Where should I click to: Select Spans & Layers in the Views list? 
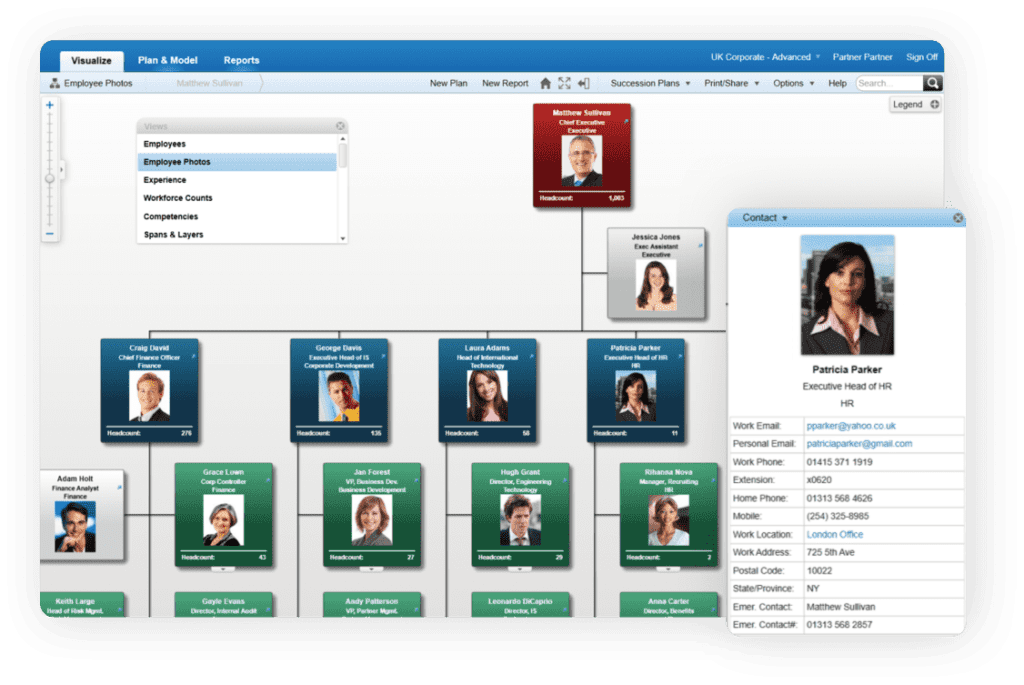[x=237, y=234]
